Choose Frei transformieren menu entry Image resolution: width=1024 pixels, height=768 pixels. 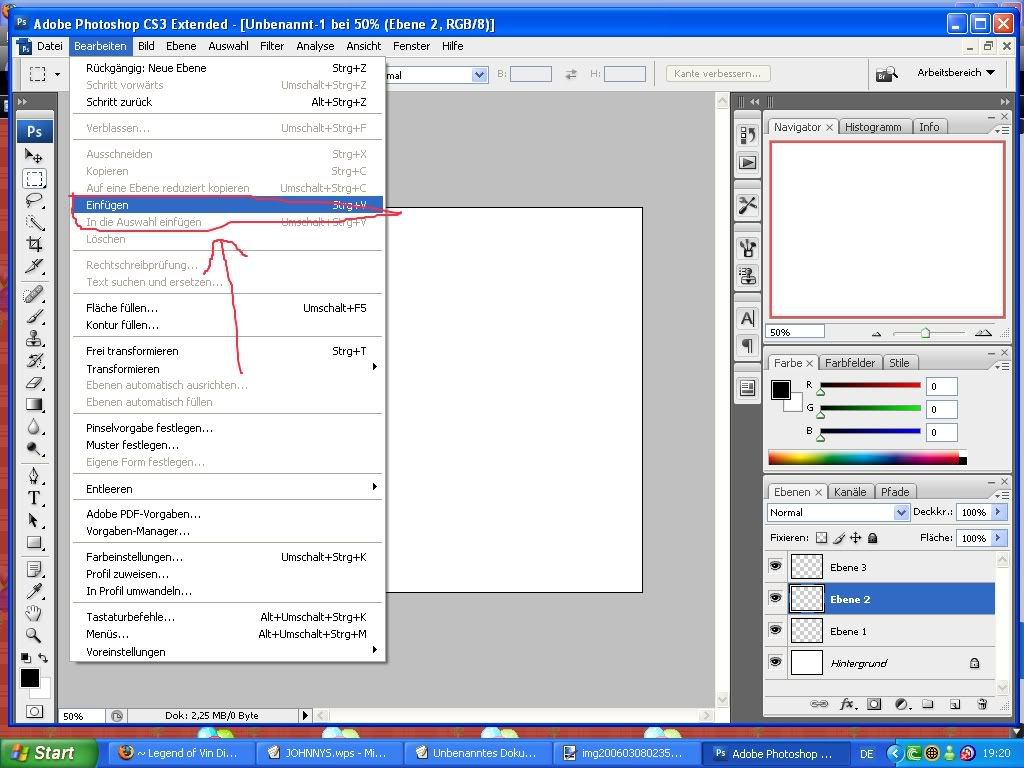point(227,351)
